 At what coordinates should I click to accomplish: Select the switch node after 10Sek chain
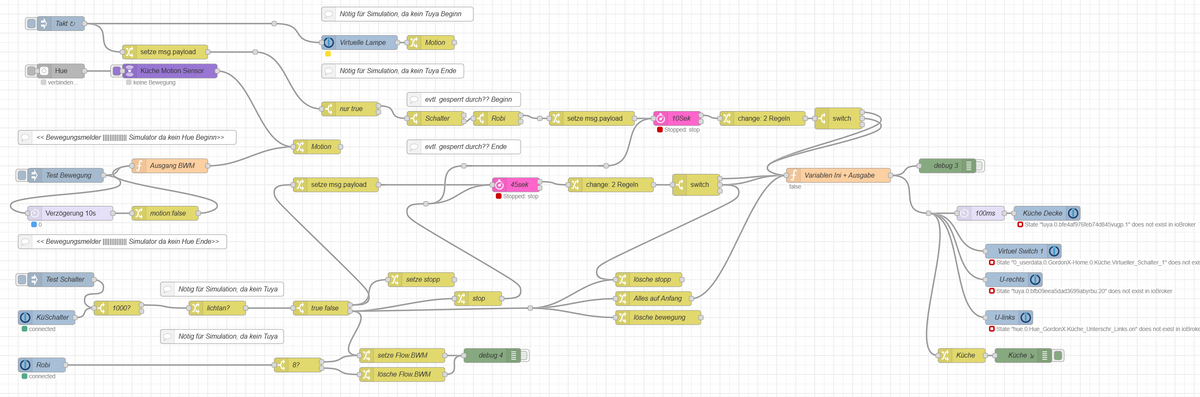click(x=838, y=118)
